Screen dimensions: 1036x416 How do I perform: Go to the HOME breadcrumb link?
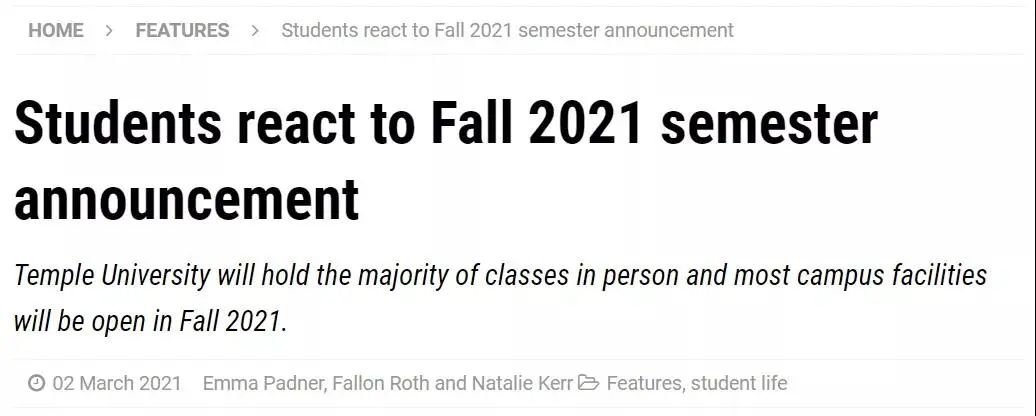click(56, 30)
